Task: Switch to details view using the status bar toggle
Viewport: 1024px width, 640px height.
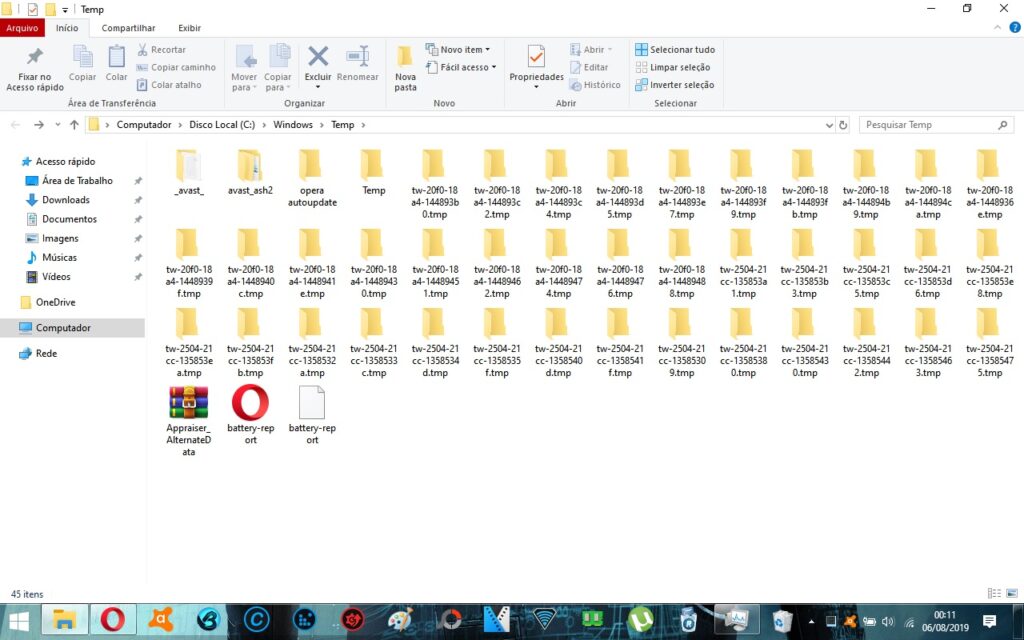Action: pos(994,594)
